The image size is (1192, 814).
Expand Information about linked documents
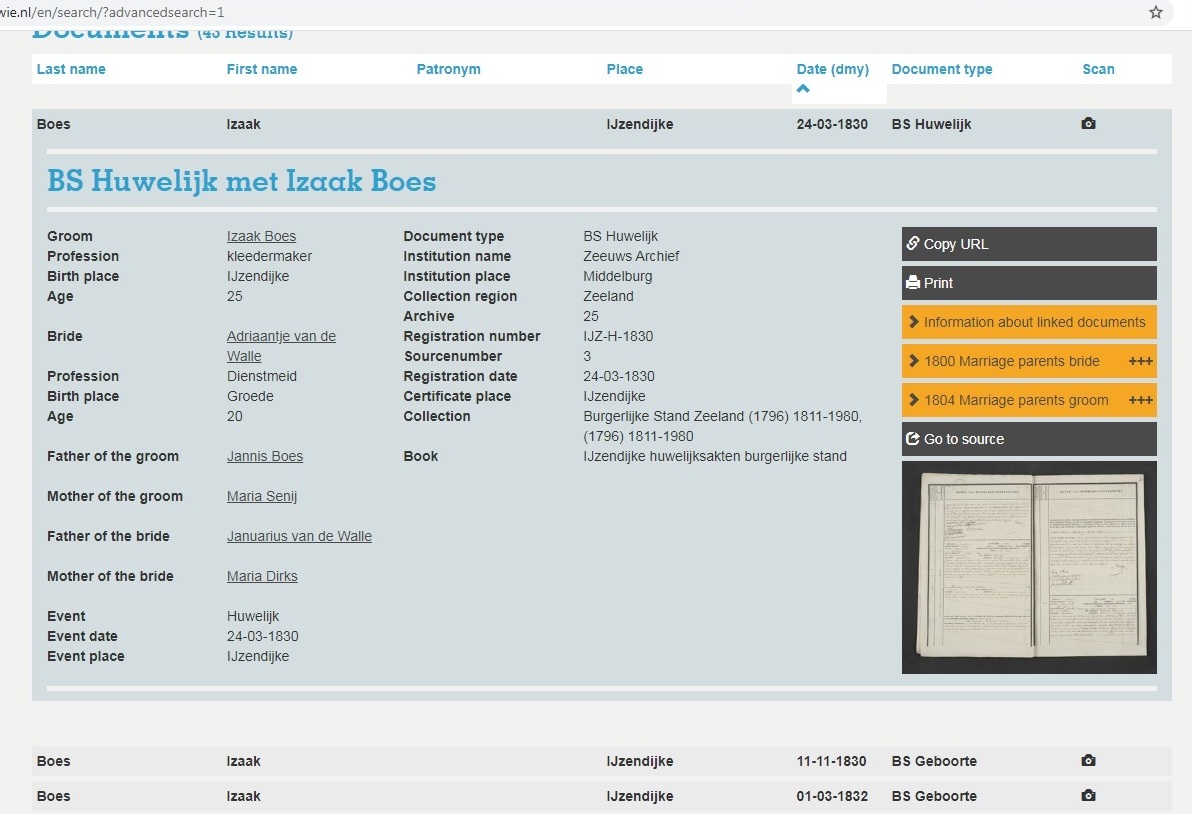point(1028,322)
